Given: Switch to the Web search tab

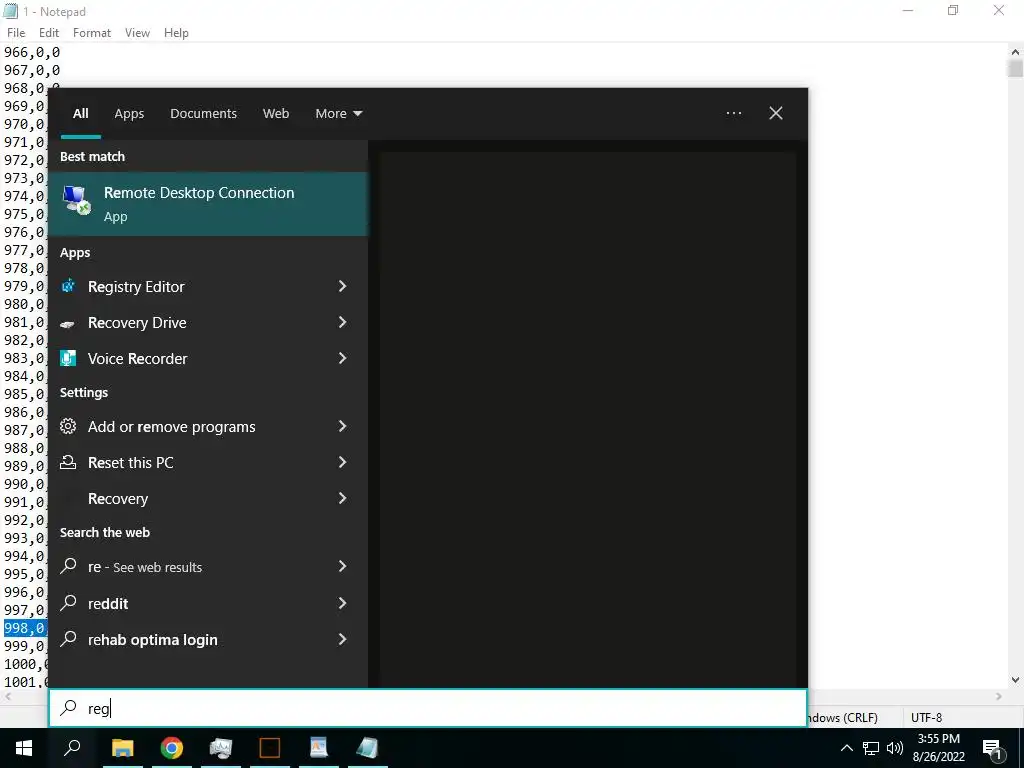Looking at the screenshot, I should coord(276,114).
